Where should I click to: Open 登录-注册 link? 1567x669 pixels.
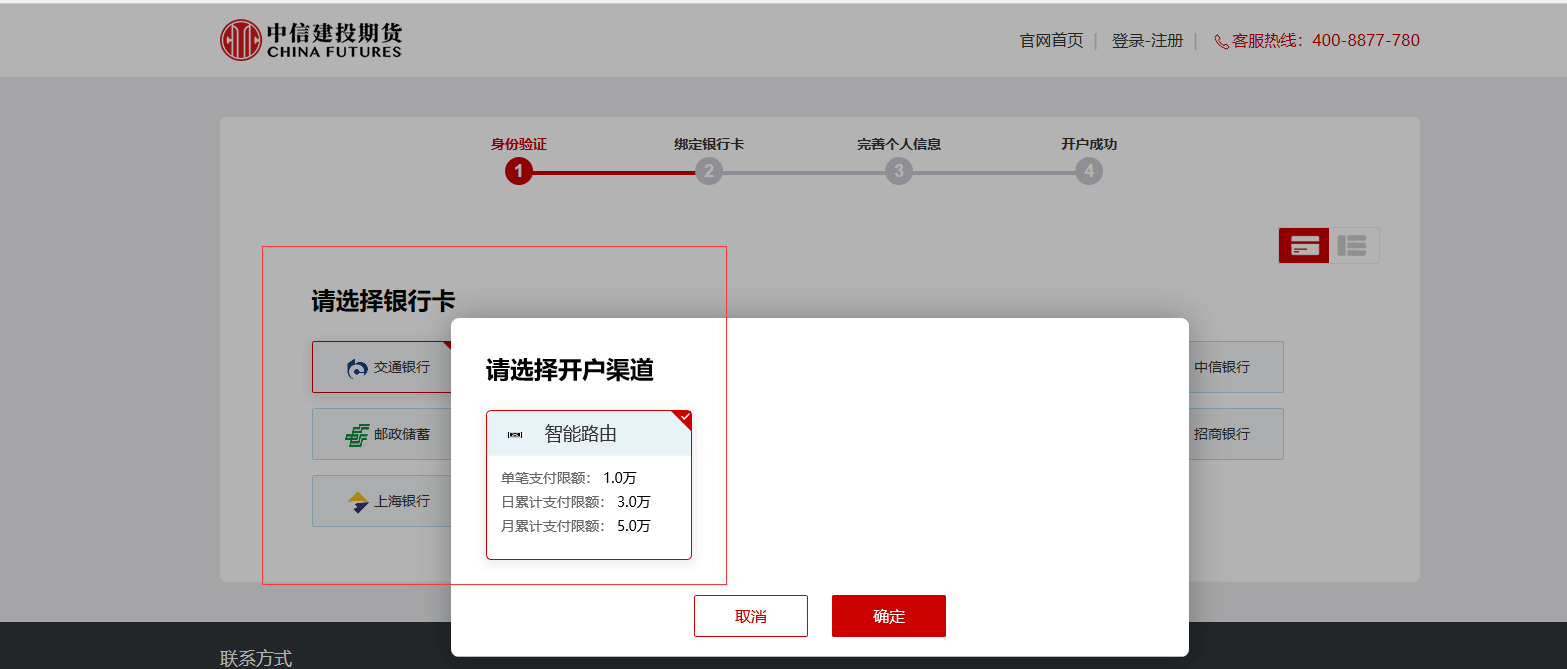1147,41
